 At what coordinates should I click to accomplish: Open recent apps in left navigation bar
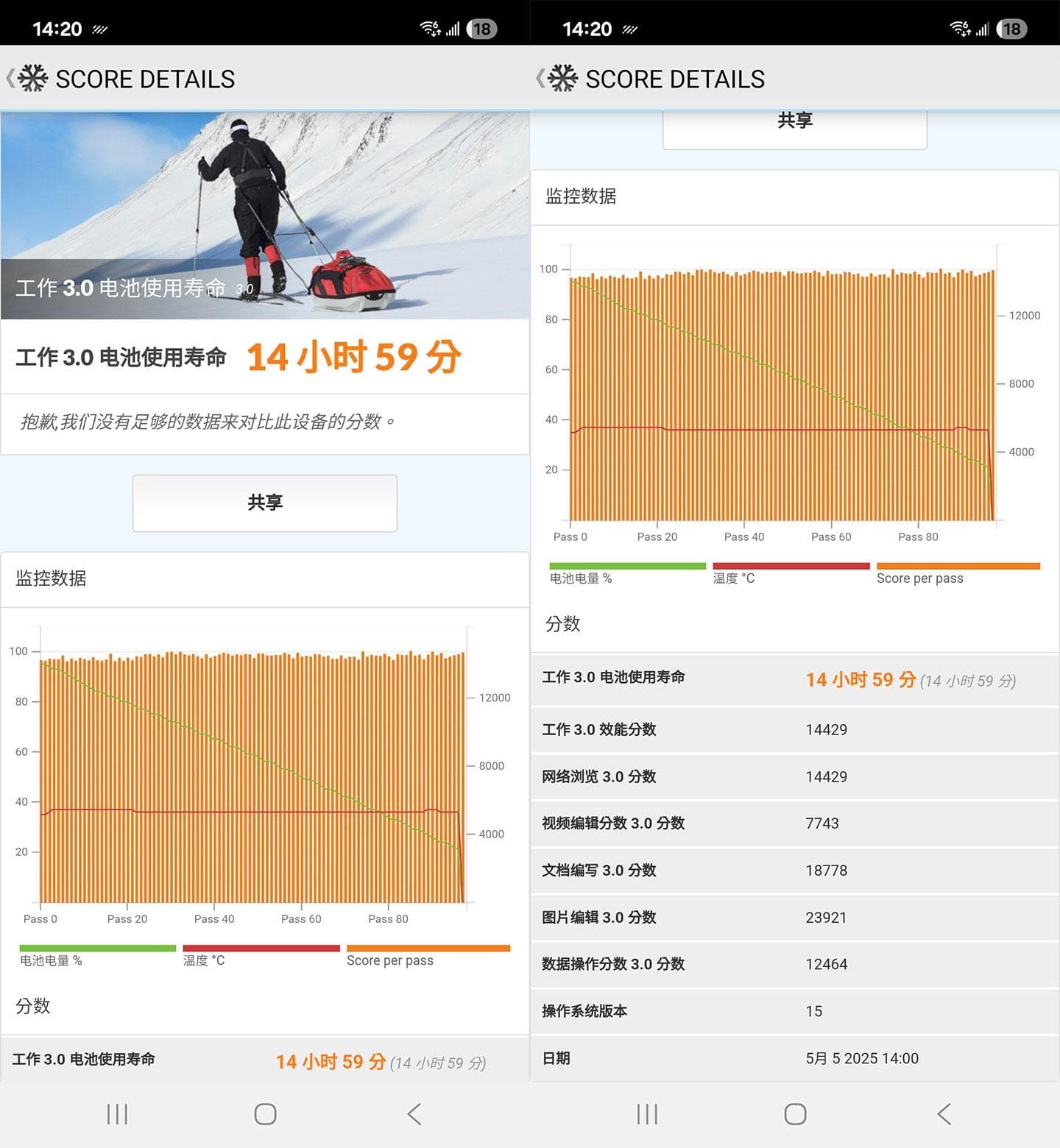tap(118, 1114)
